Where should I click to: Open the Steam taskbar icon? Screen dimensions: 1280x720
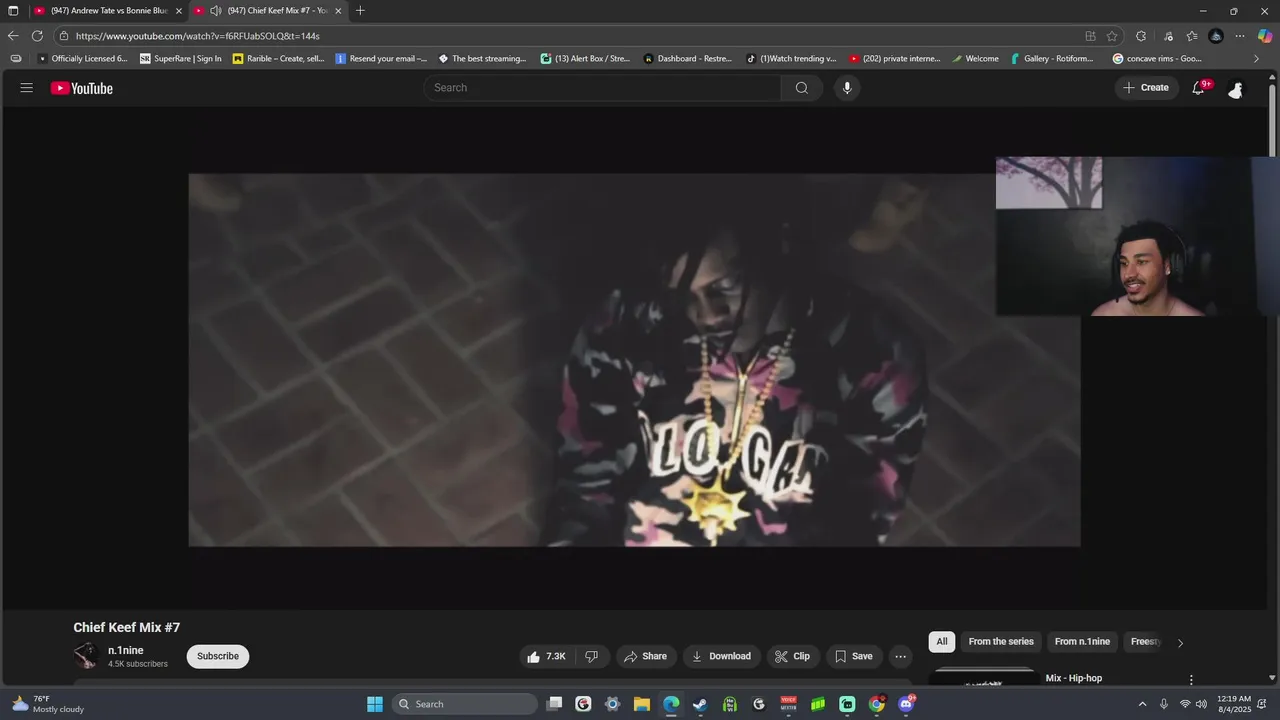[700, 704]
